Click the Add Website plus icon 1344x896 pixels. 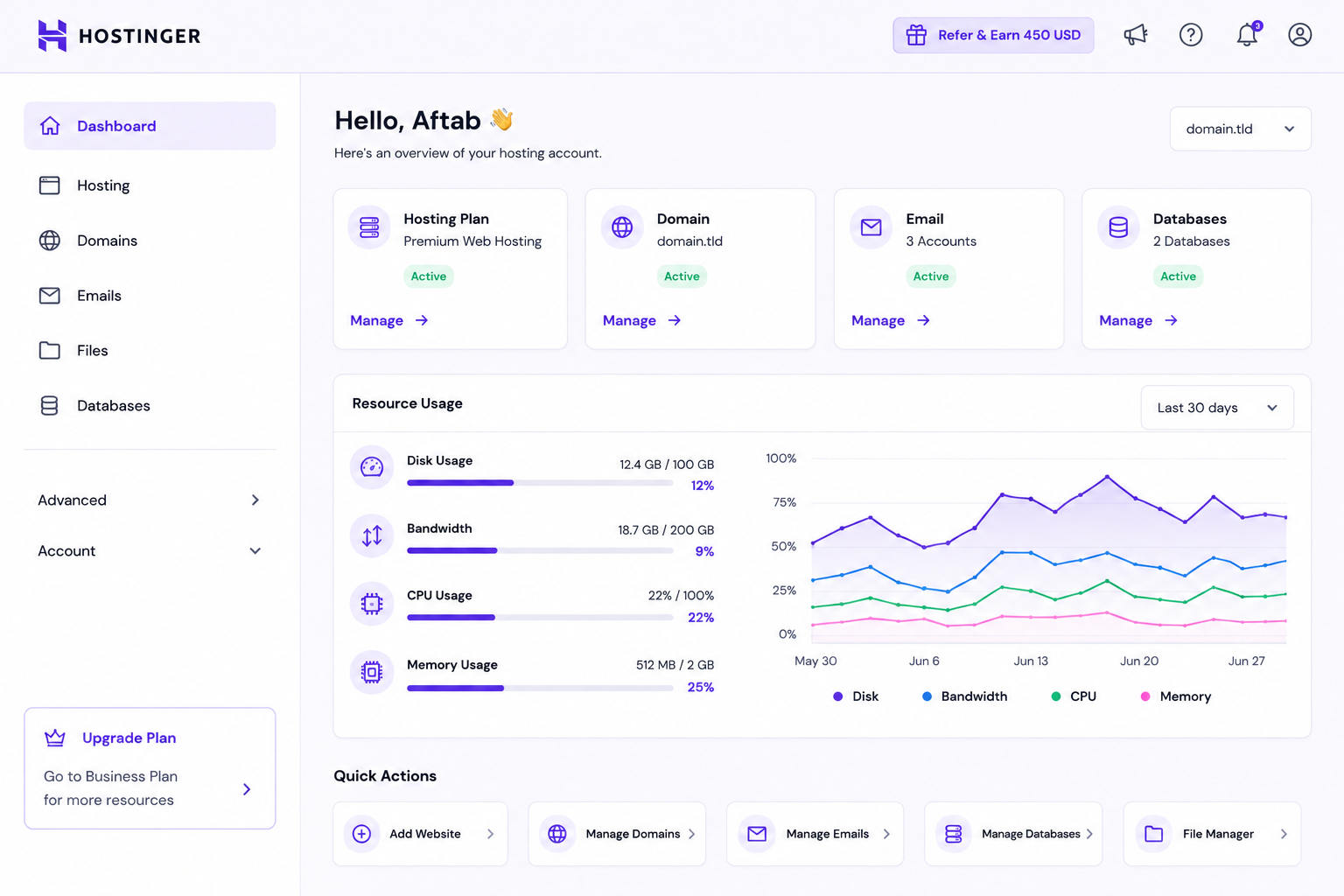(361, 834)
